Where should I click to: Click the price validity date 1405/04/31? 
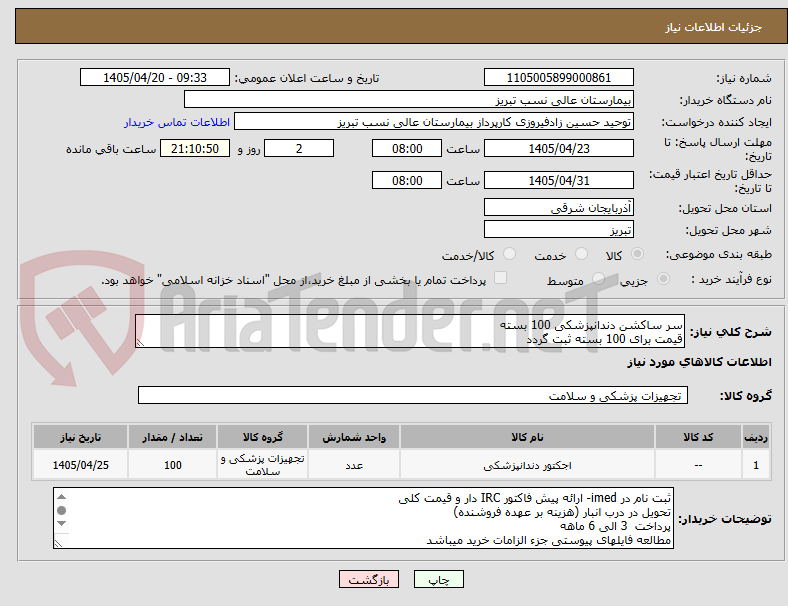tap(558, 180)
